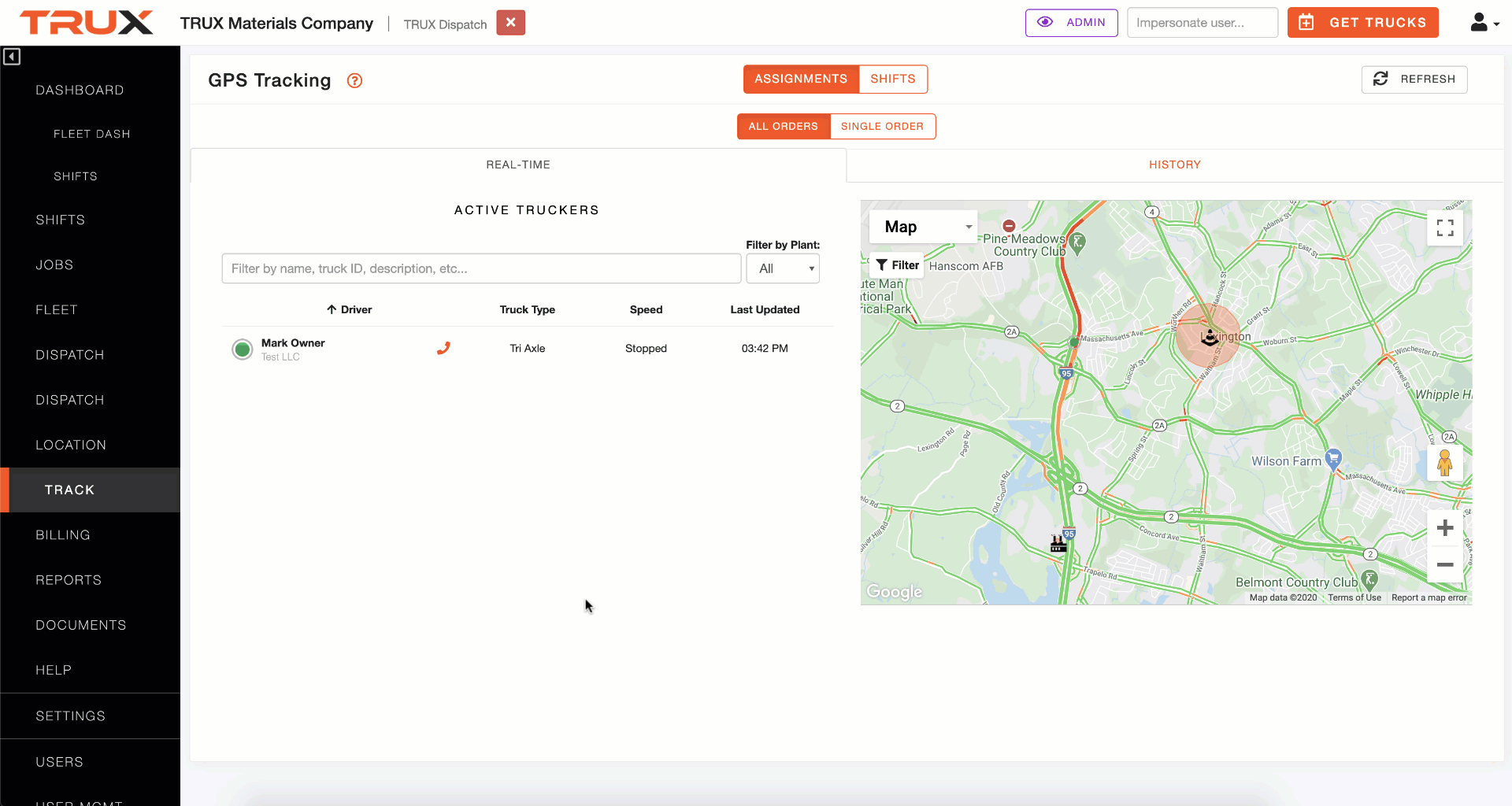Toggle map fullscreen view

coord(1445,227)
